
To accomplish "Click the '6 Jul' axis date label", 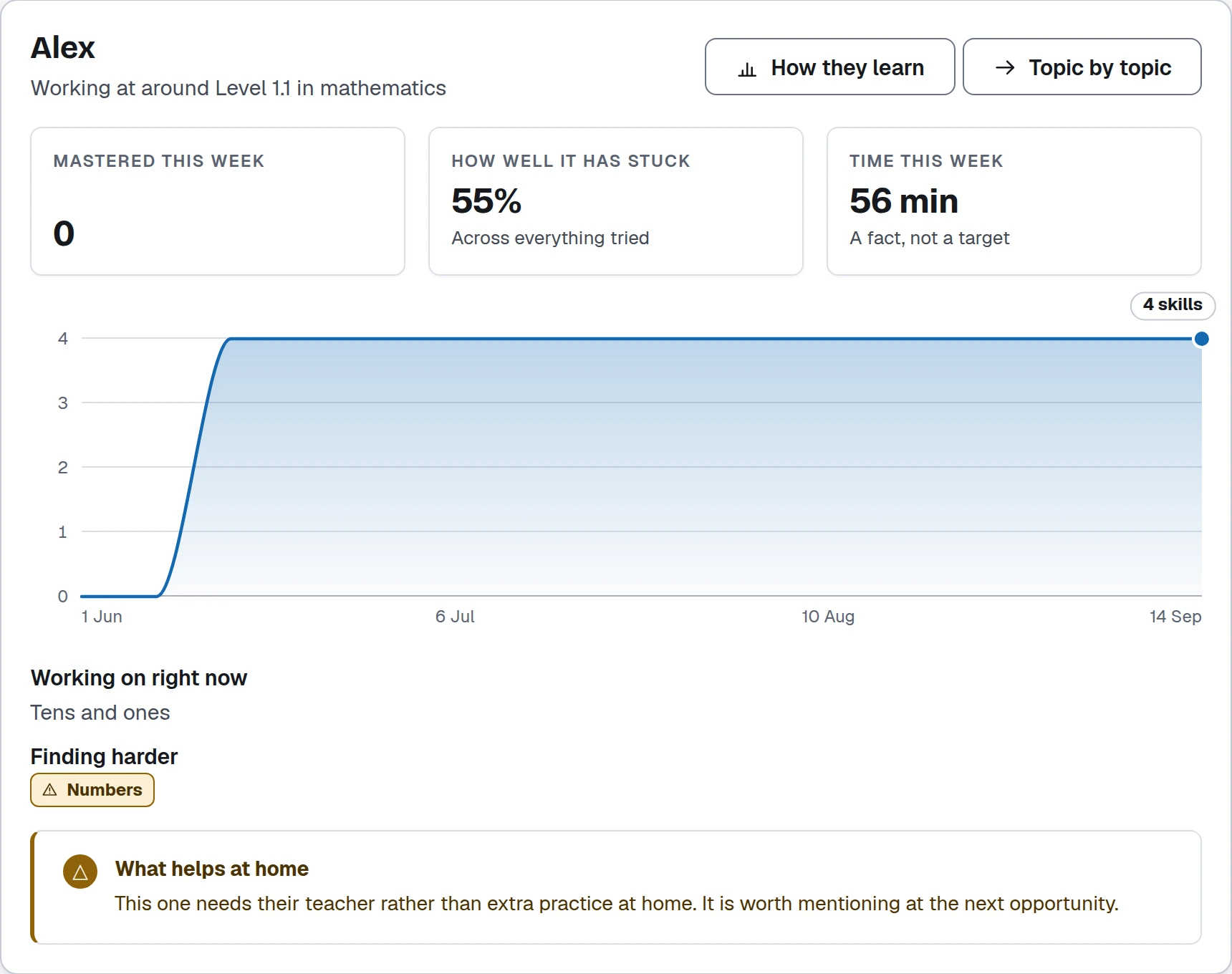I will [x=455, y=617].
